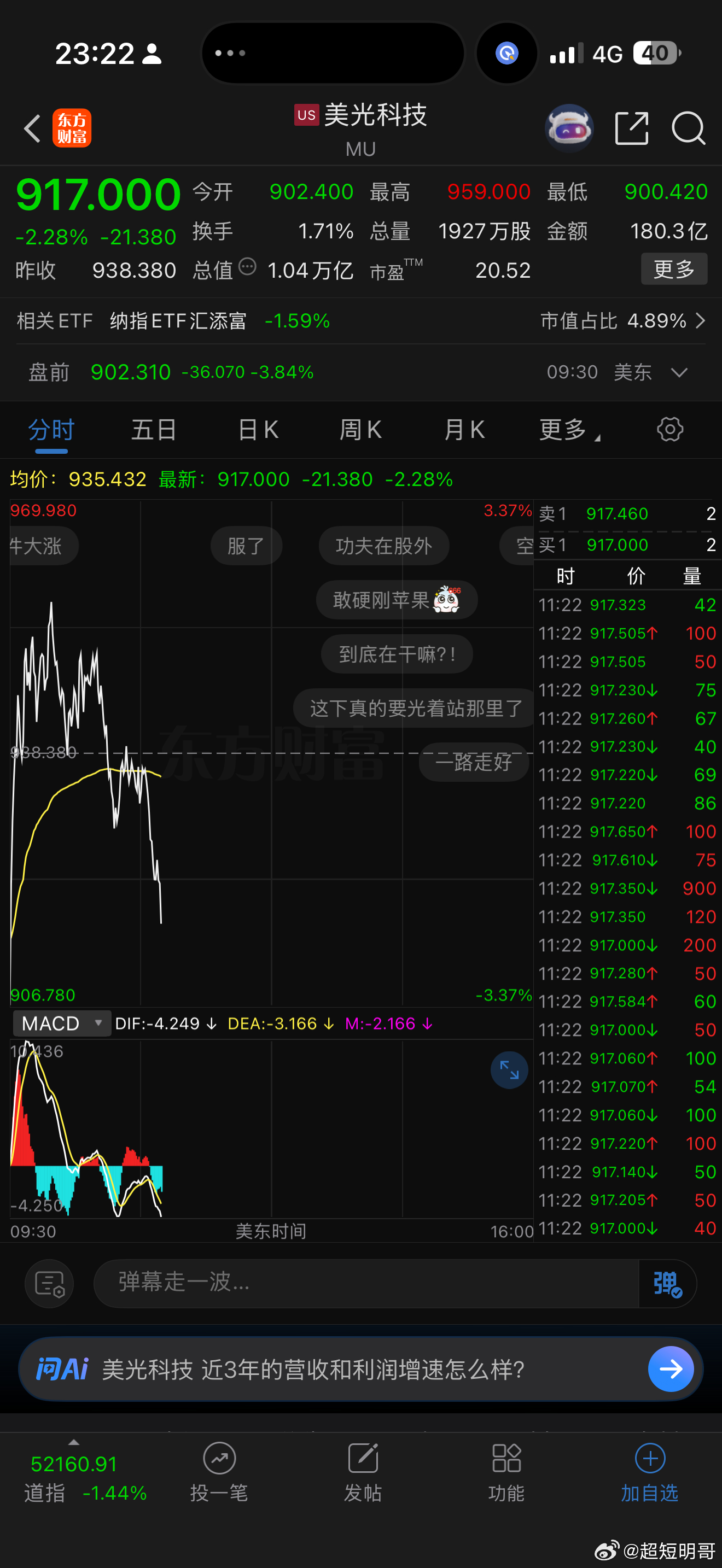Send the 问AI question arrow

click(671, 1369)
